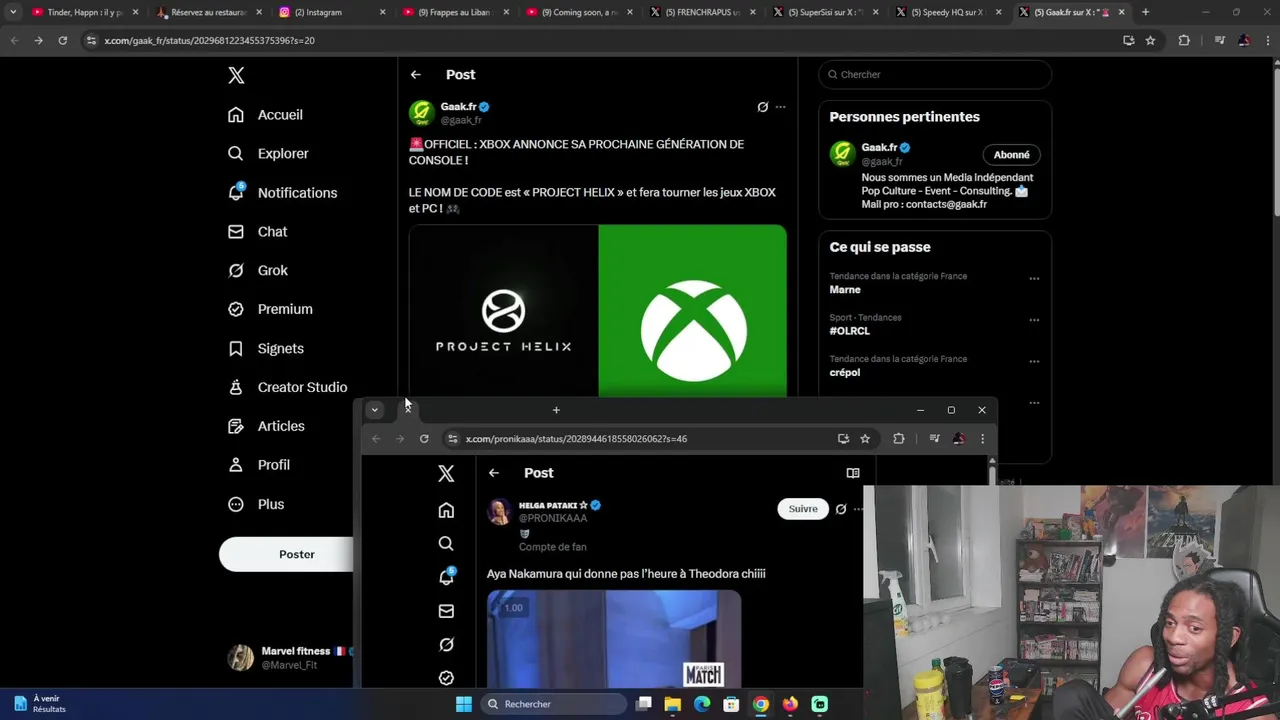The height and width of the screenshot is (720, 1280).
Task: Open the Marvel fitness account switcher
Action: click(290, 657)
